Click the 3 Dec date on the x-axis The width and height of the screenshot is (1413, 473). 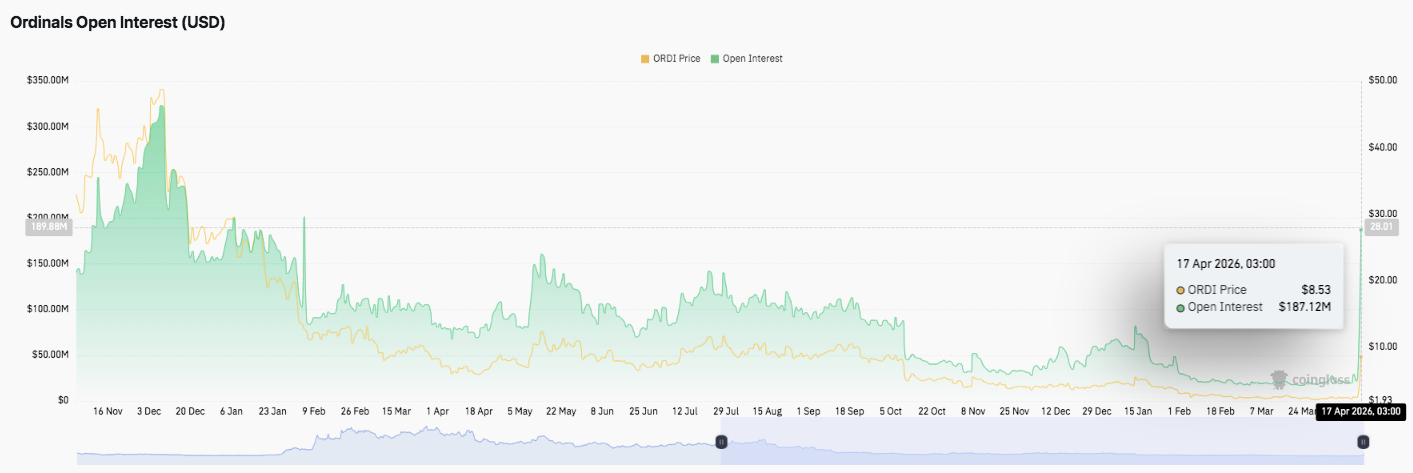[x=148, y=411]
